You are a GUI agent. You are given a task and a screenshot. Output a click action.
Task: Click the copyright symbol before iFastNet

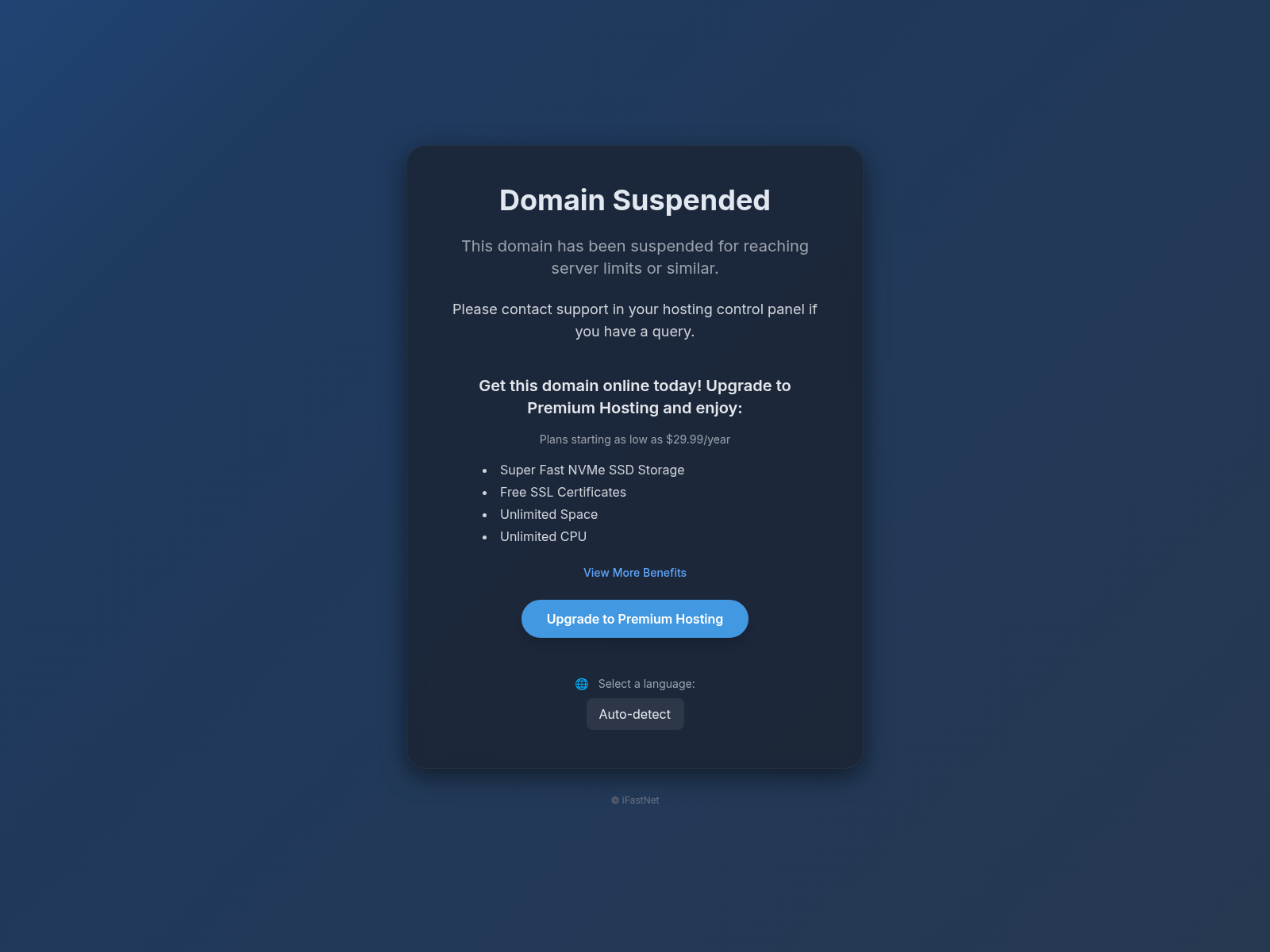click(615, 800)
